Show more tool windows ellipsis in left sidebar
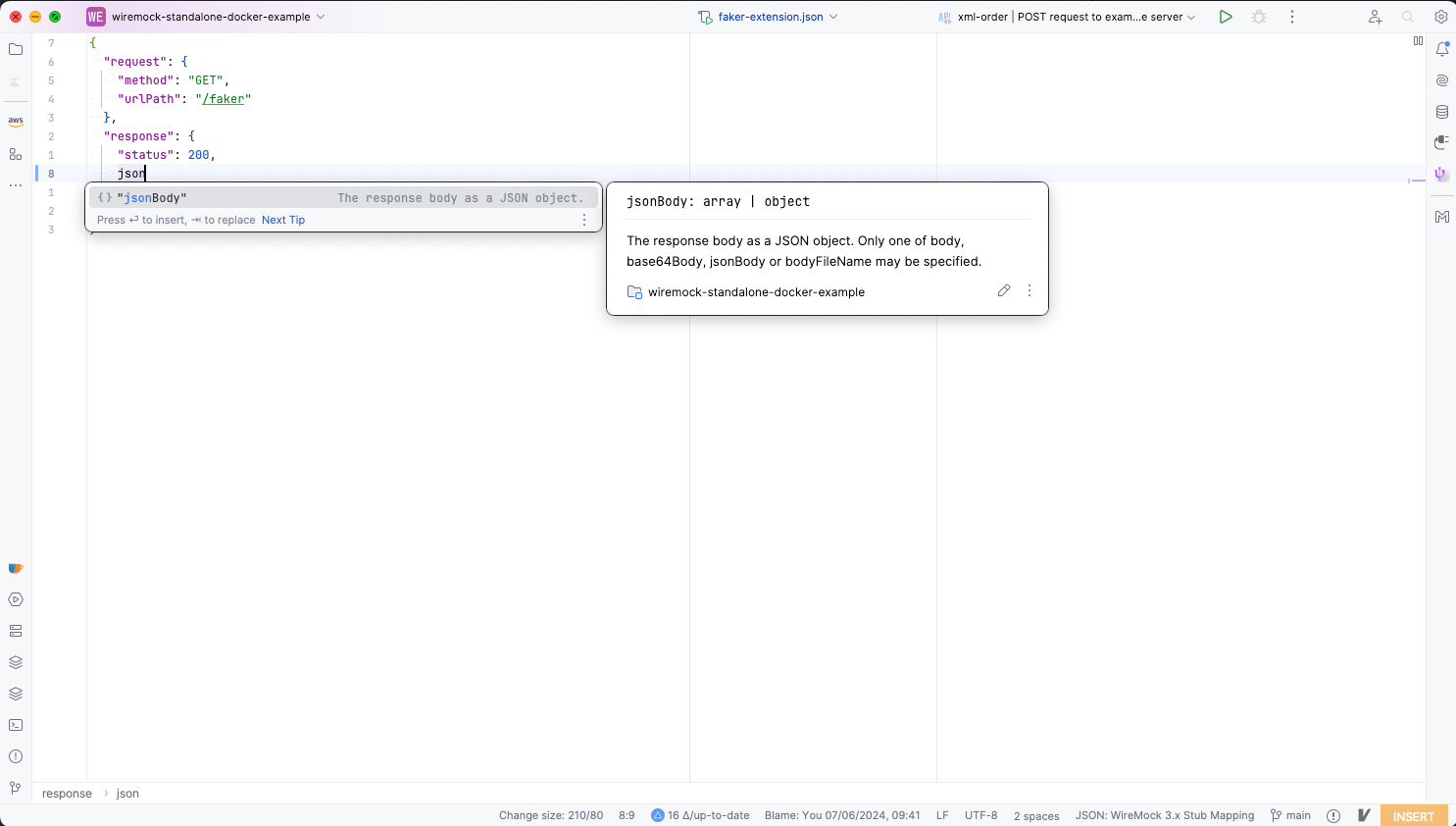Image resolution: width=1456 pixels, height=826 pixels. point(16,185)
